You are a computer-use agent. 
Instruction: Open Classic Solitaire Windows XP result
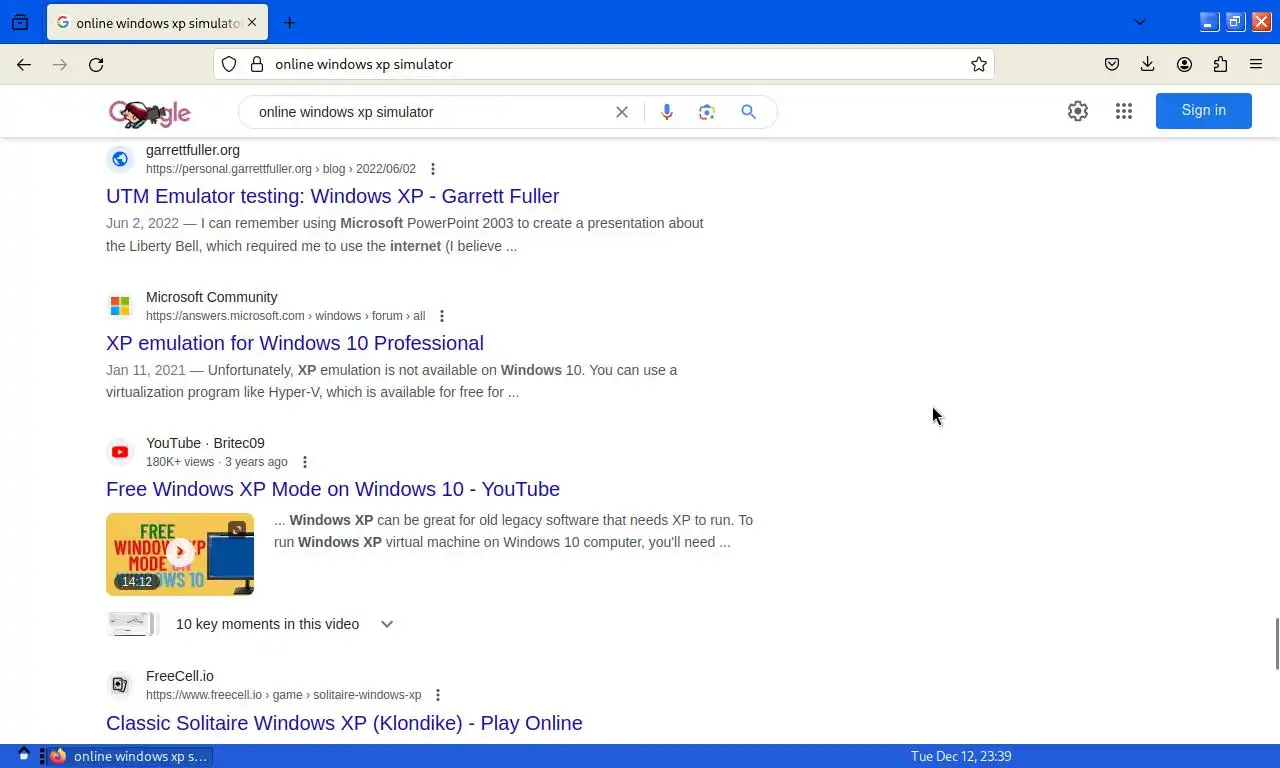(x=344, y=723)
